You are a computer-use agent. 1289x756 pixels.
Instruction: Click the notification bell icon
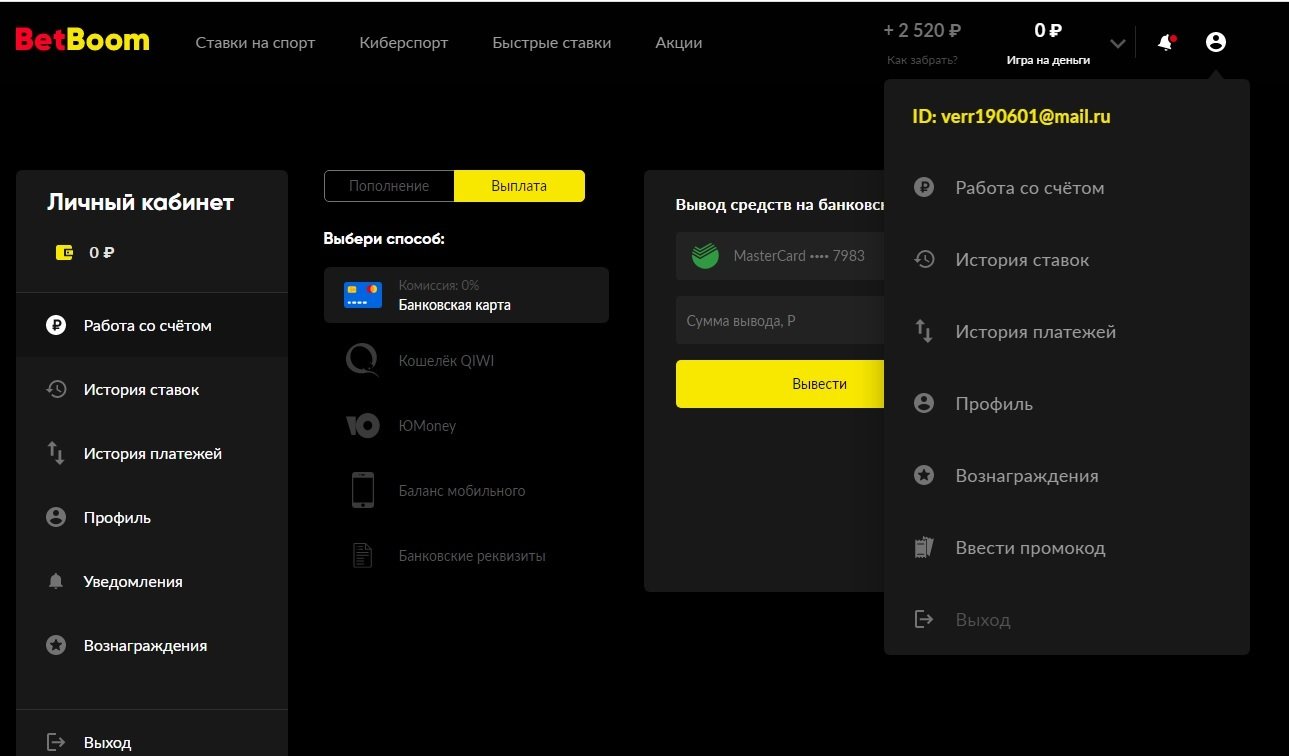coord(1165,43)
